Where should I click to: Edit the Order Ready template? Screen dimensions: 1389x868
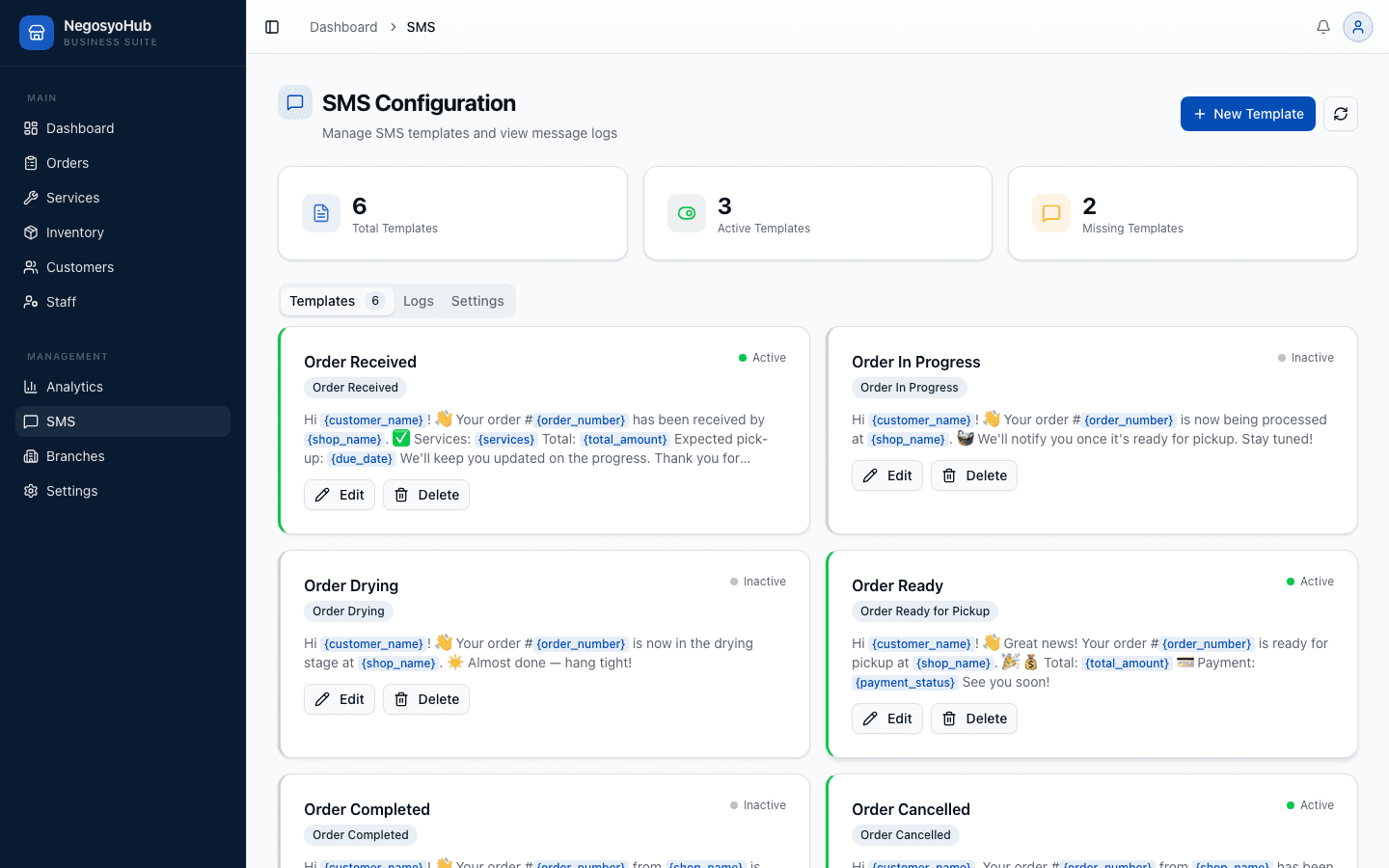pyautogui.click(x=887, y=719)
